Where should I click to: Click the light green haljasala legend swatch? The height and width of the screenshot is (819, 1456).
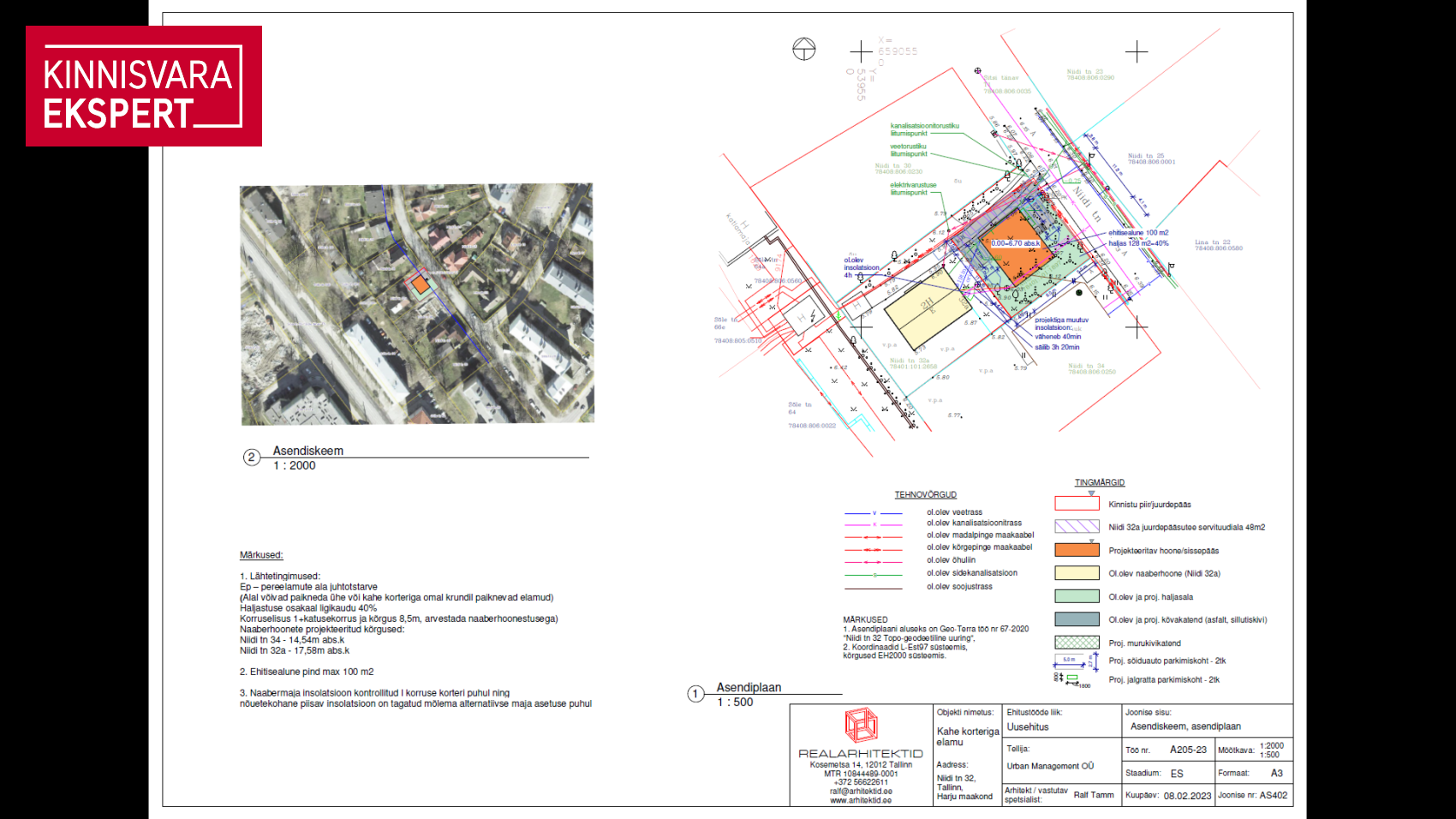pyautogui.click(x=1077, y=596)
